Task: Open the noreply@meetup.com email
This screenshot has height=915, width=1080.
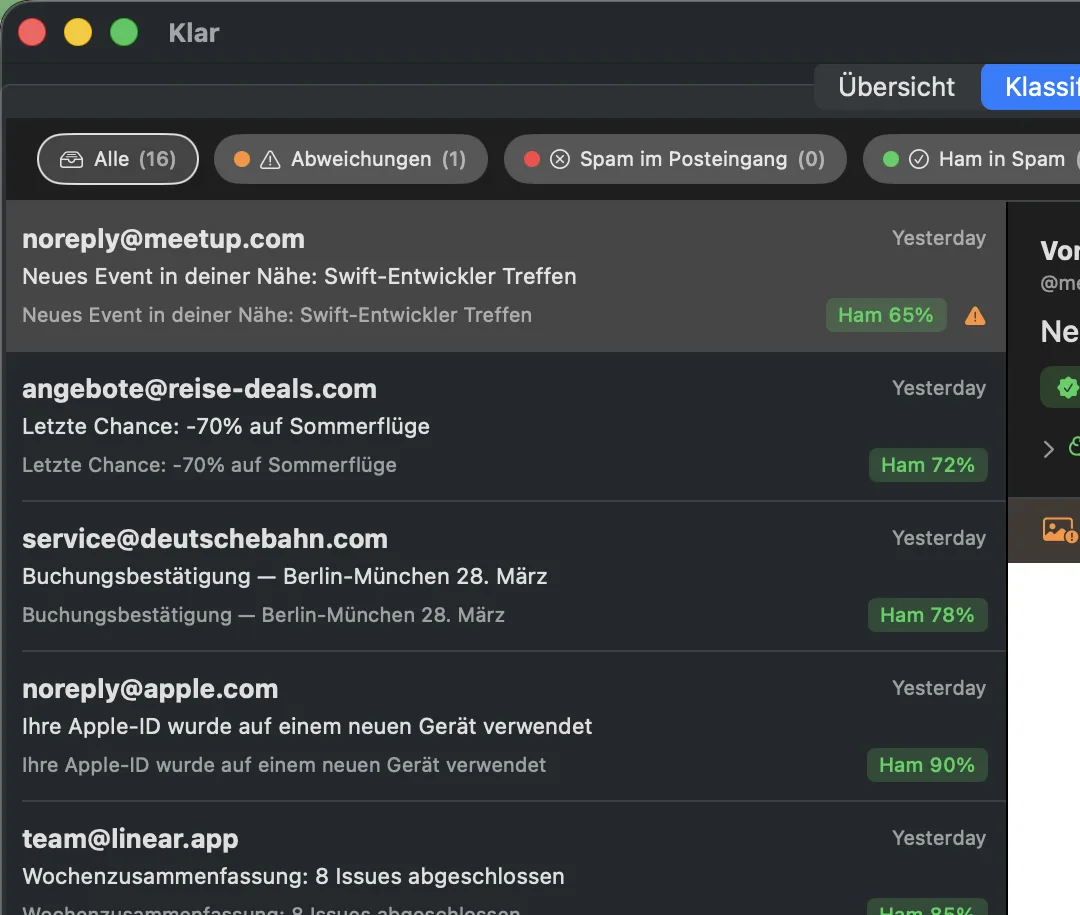Action: point(506,276)
